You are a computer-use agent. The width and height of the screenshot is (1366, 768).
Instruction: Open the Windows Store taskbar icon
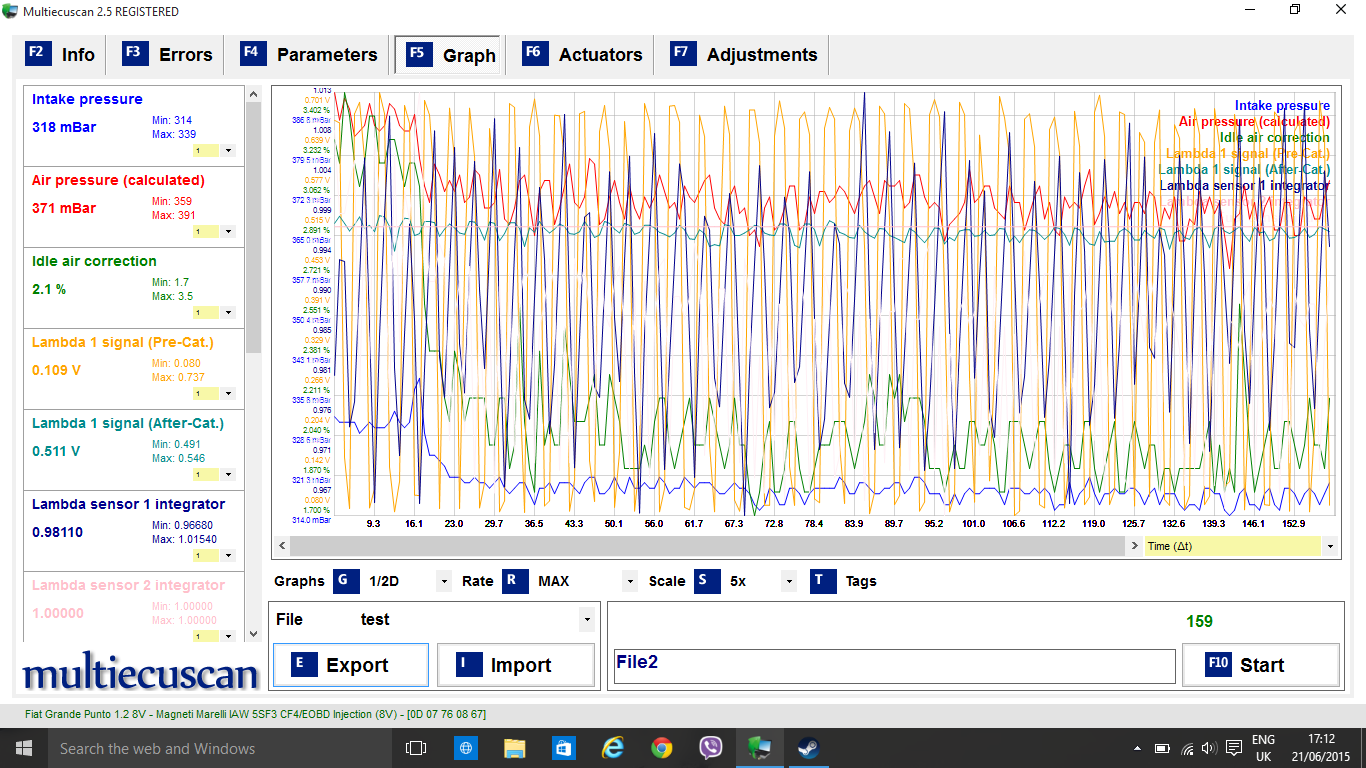(x=563, y=748)
